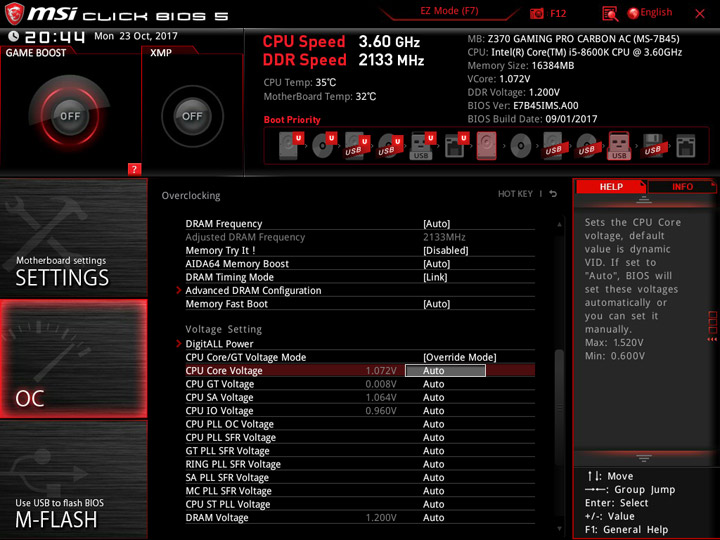Open the AIDA64 Memory Boost [Auto] value
Viewport: 720px width, 540px height.
(436, 264)
